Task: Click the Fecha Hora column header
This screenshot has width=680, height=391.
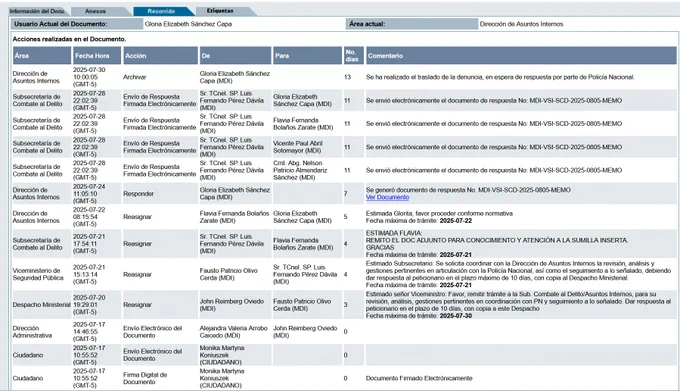Action: click(x=96, y=55)
